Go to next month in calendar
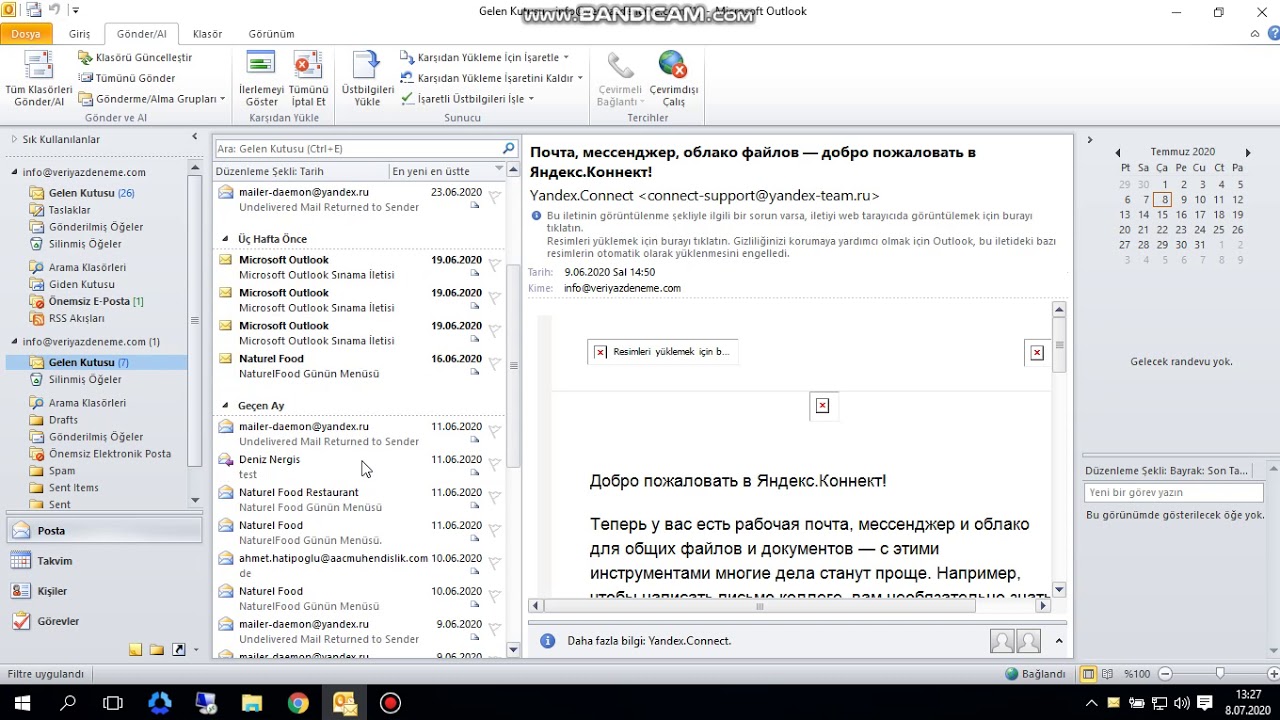The height and width of the screenshot is (720, 1280). (x=1247, y=153)
